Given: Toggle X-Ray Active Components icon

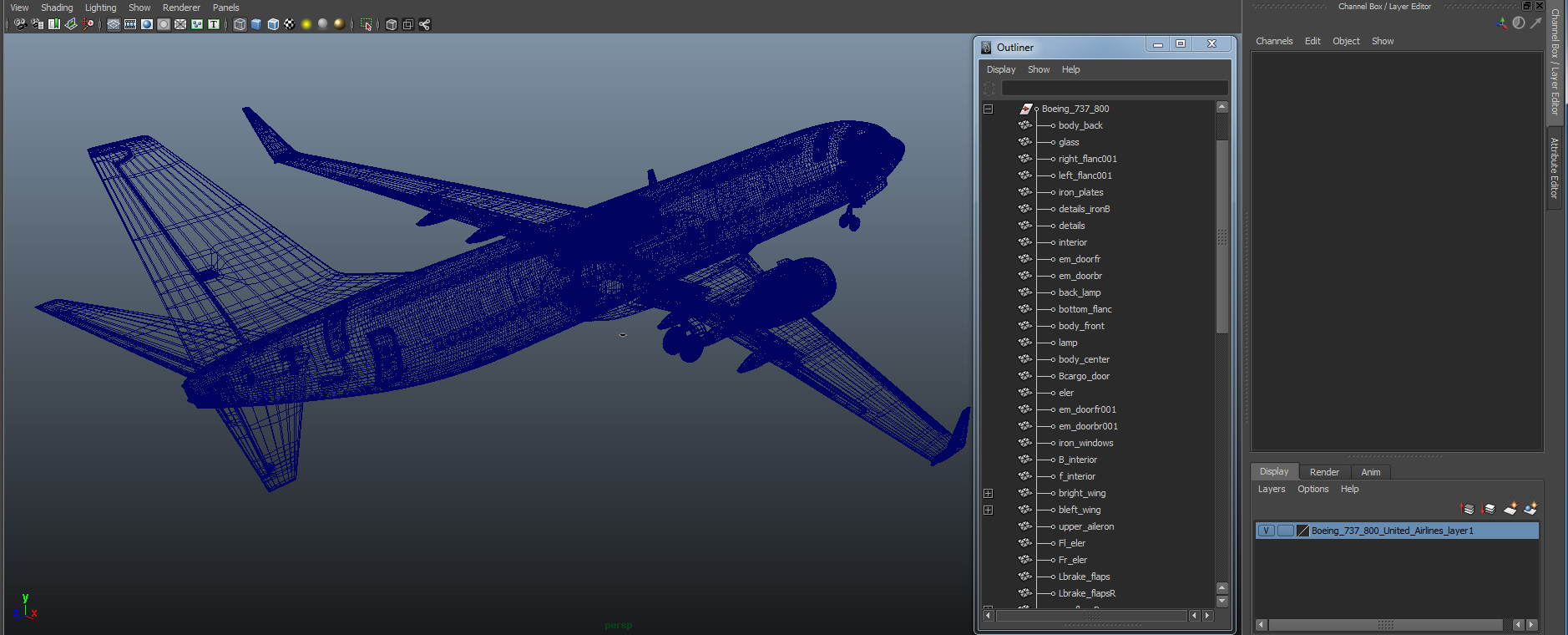Looking at the screenshot, I should 407,24.
